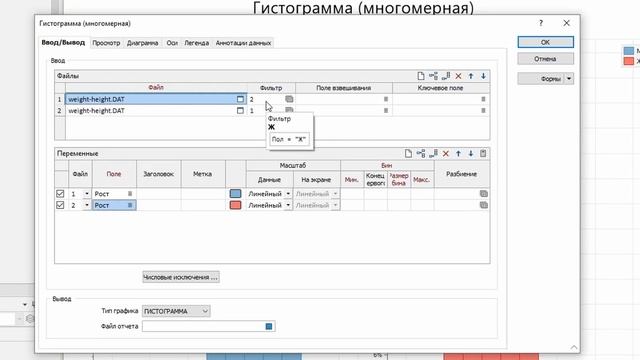The width and height of the screenshot is (640, 360).
Task: Open Тип графика ГИСТОГРАММА dropdown
Action: (176, 311)
